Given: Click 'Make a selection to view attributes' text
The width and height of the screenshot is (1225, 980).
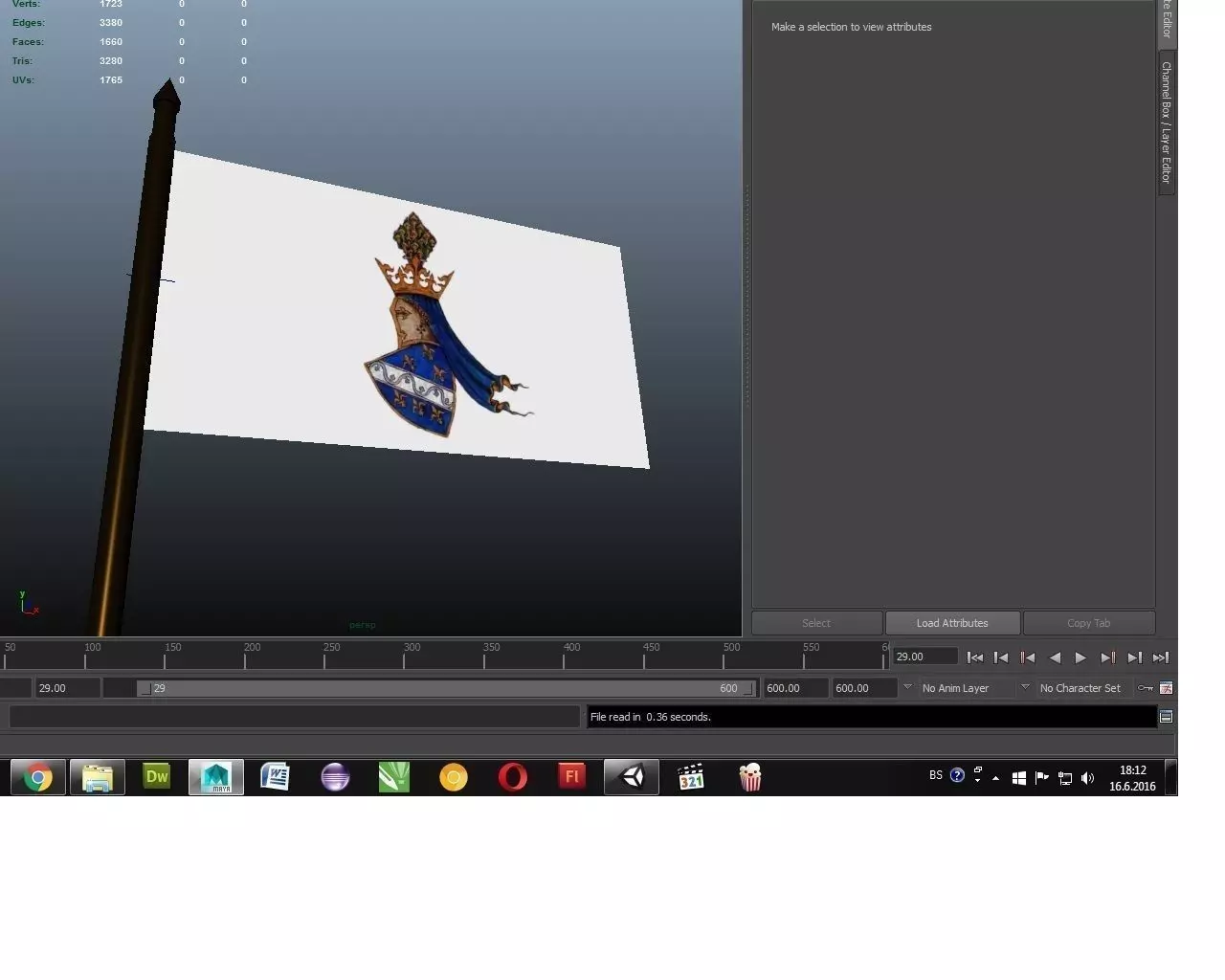Looking at the screenshot, I should (x=852, y=27).
